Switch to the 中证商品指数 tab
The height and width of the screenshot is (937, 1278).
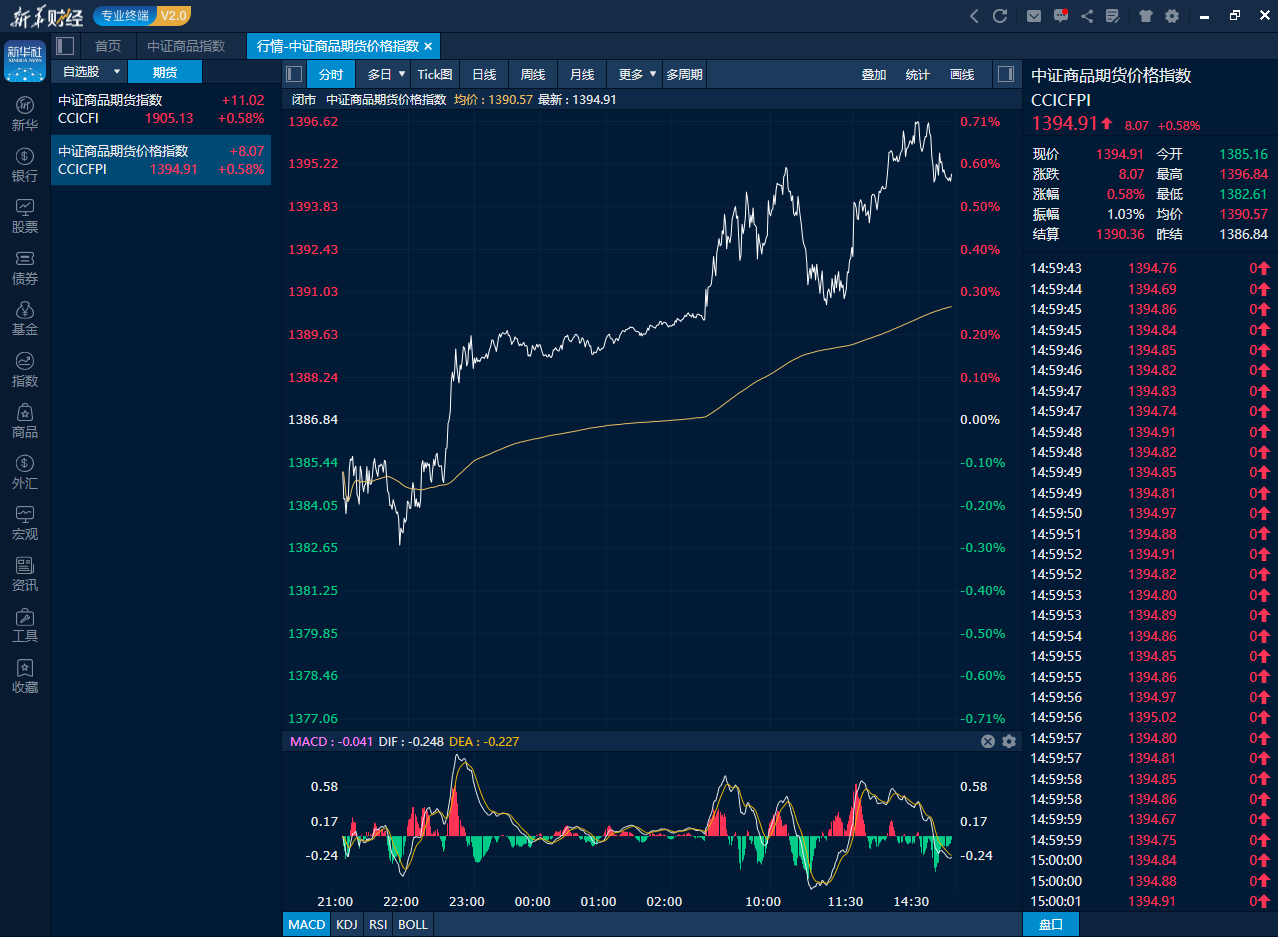186,46
